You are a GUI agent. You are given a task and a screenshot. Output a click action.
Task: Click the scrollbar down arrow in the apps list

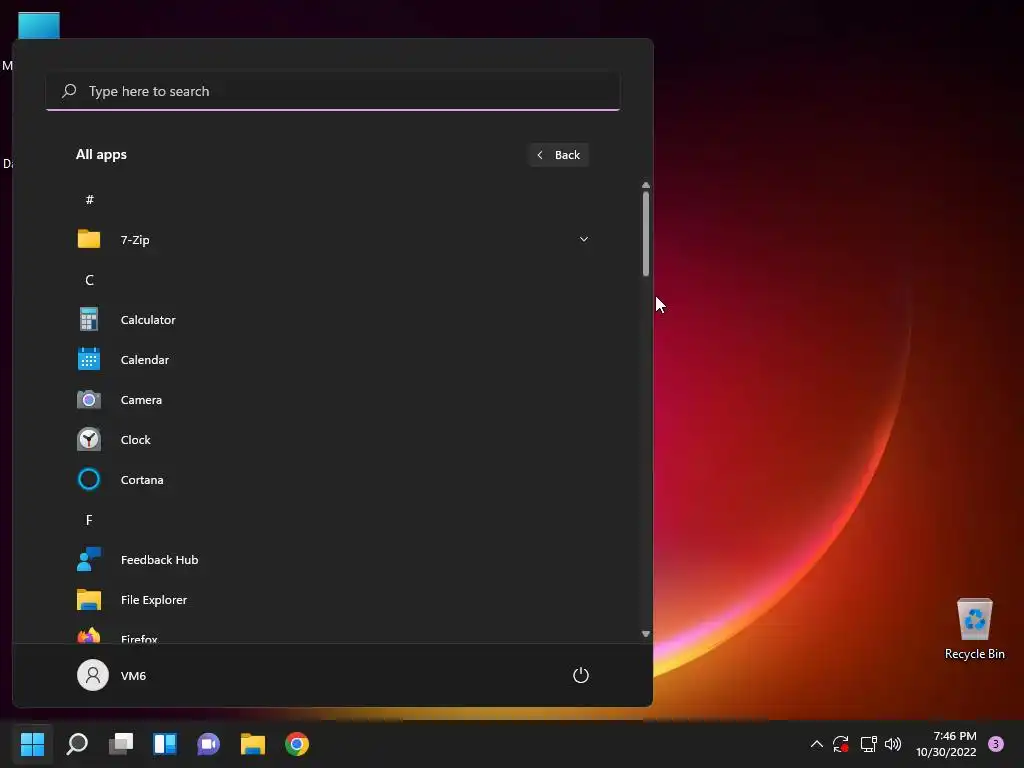point(646,633)
